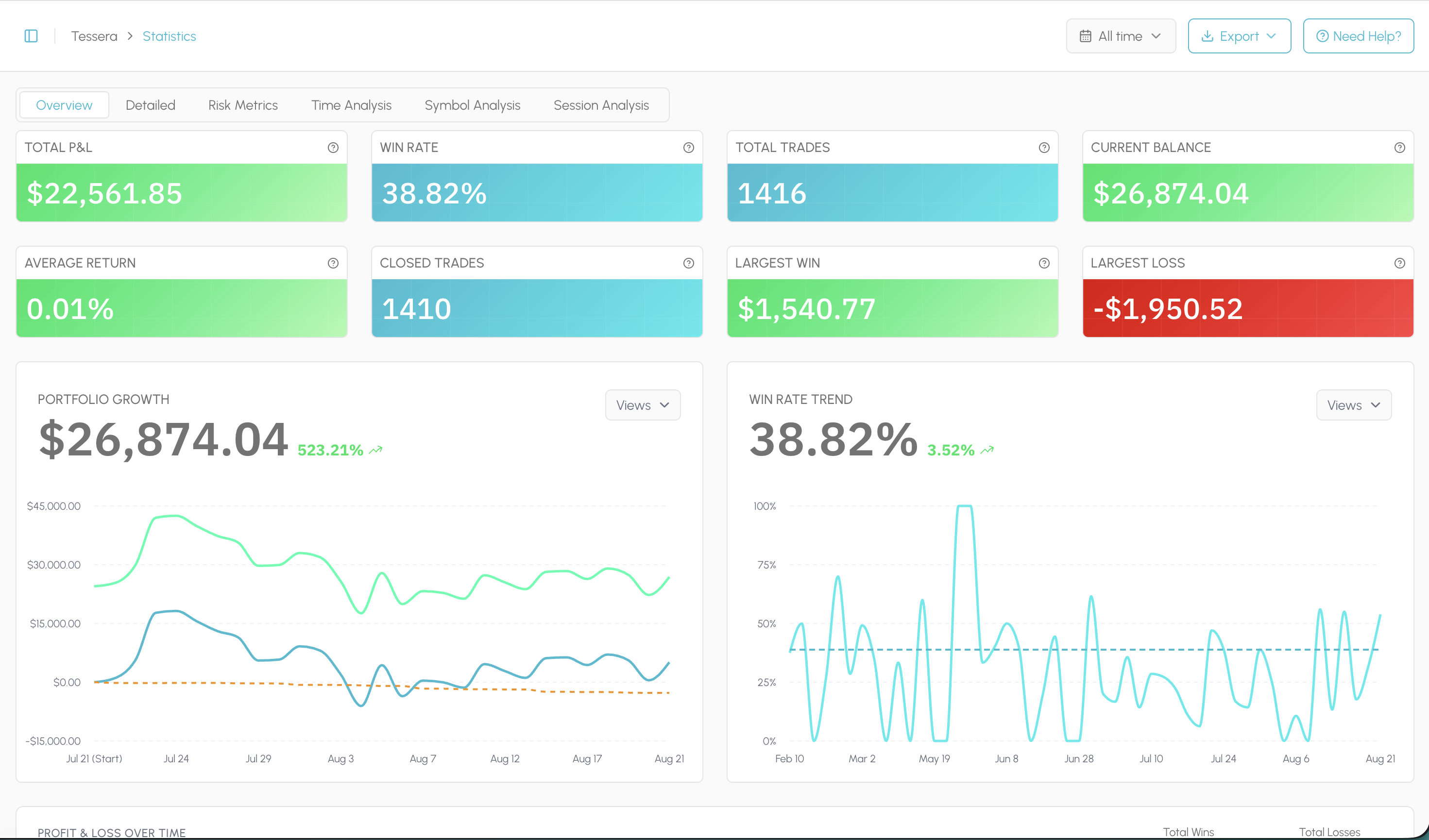The height and width of the screenshot is (840, 1429).
Task: Click the $45,000.00 y-axis label
Action: (x=54, y=506)
